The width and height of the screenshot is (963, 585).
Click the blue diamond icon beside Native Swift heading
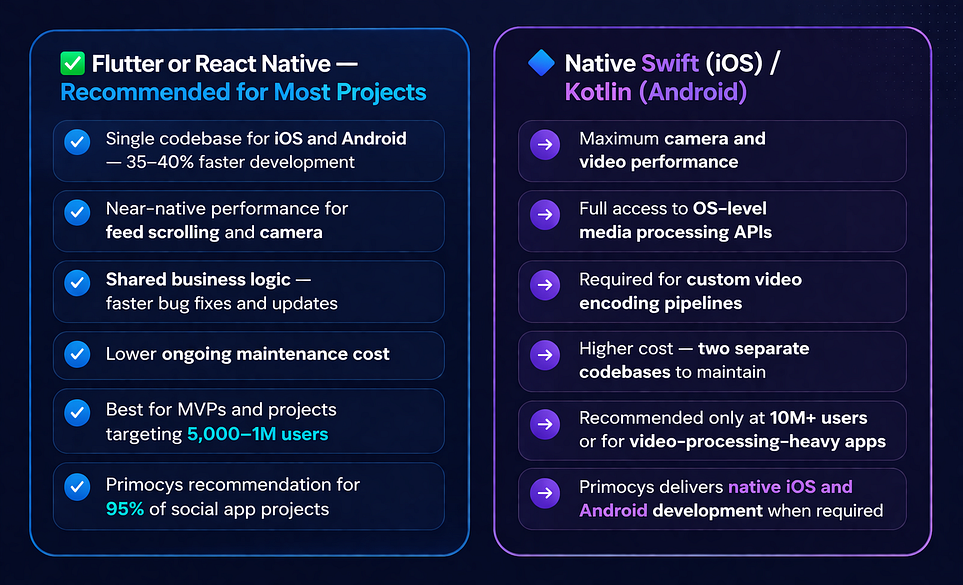tap(541, 63)
